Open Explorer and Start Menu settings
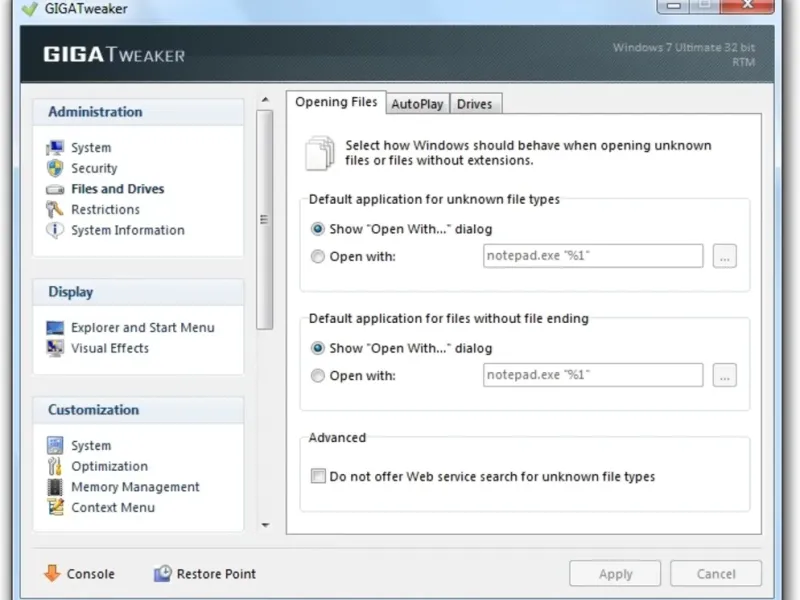This screenshot has width=800, height=600. [142, 328]
